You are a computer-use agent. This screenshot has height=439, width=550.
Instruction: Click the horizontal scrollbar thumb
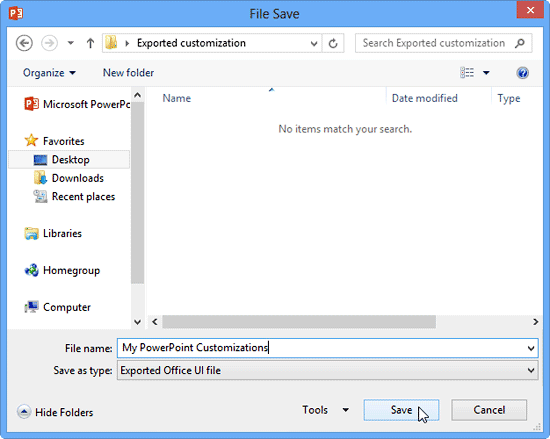[x=299, y=322]
